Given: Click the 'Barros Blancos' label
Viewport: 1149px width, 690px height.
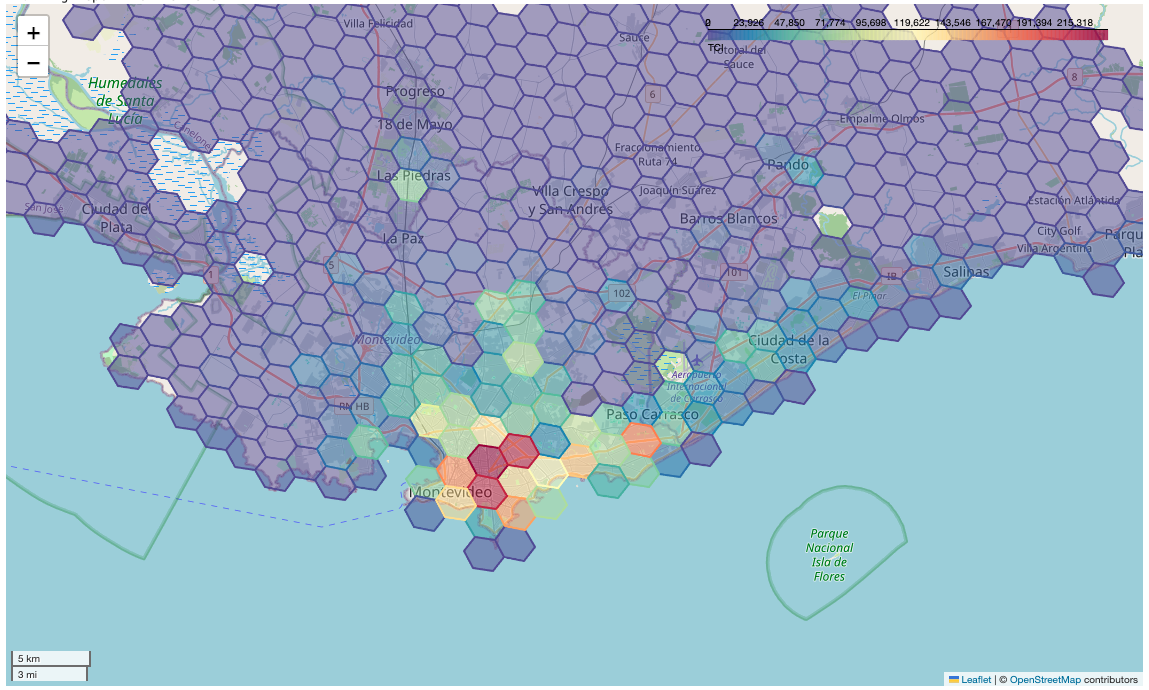Looking at the screenshot, I should click(728, 218).
